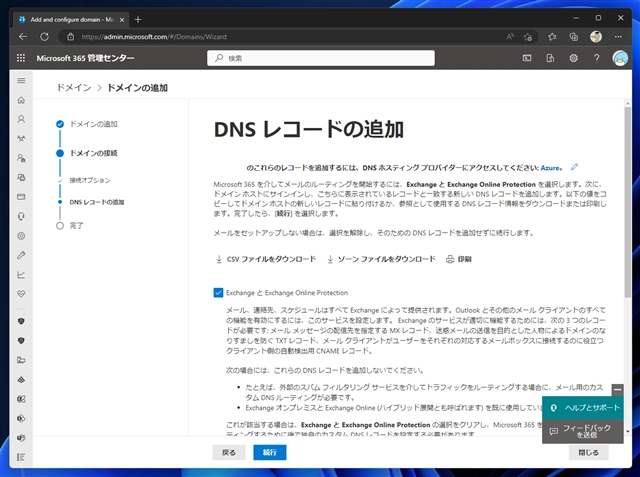640x477 pixels.
Task: Click フィードバックを送信 button
Action: [x=582, y=431]
